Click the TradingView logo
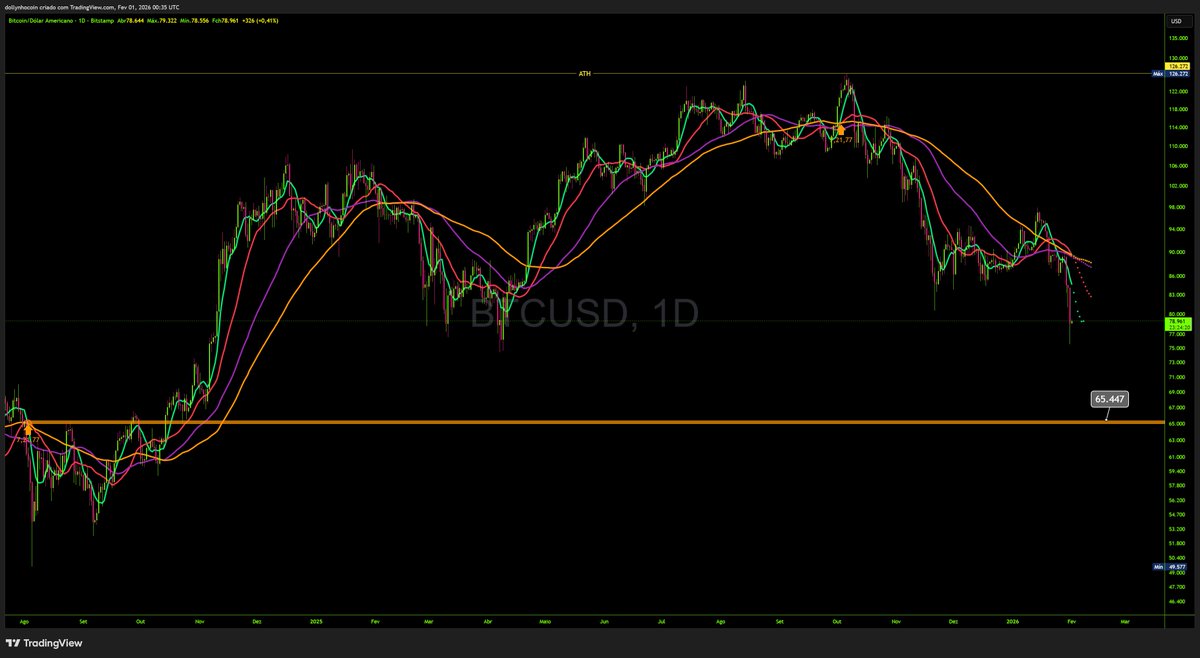The image size is (1200, 658). [x=44, y=644]
